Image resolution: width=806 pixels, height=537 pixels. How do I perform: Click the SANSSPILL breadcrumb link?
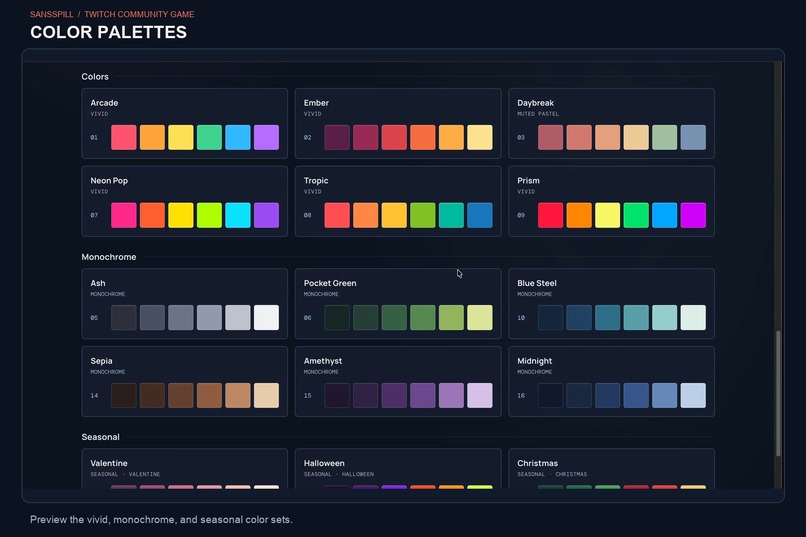click(51, 14)
